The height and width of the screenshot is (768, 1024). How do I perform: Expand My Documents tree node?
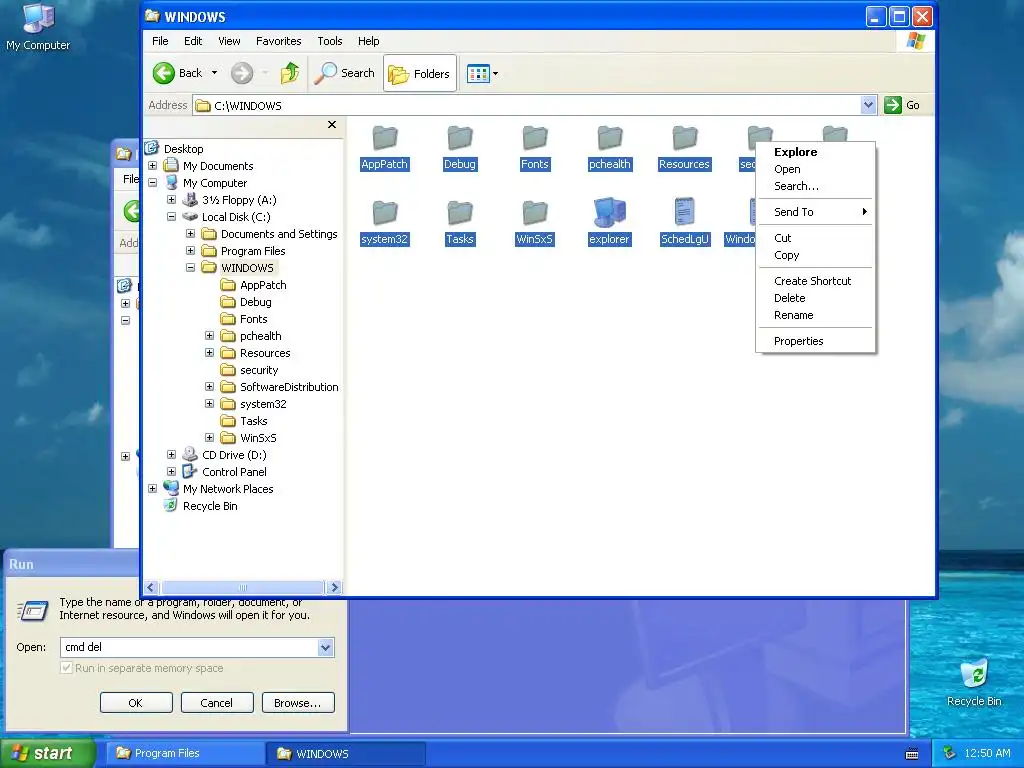[x=152, y=166]
